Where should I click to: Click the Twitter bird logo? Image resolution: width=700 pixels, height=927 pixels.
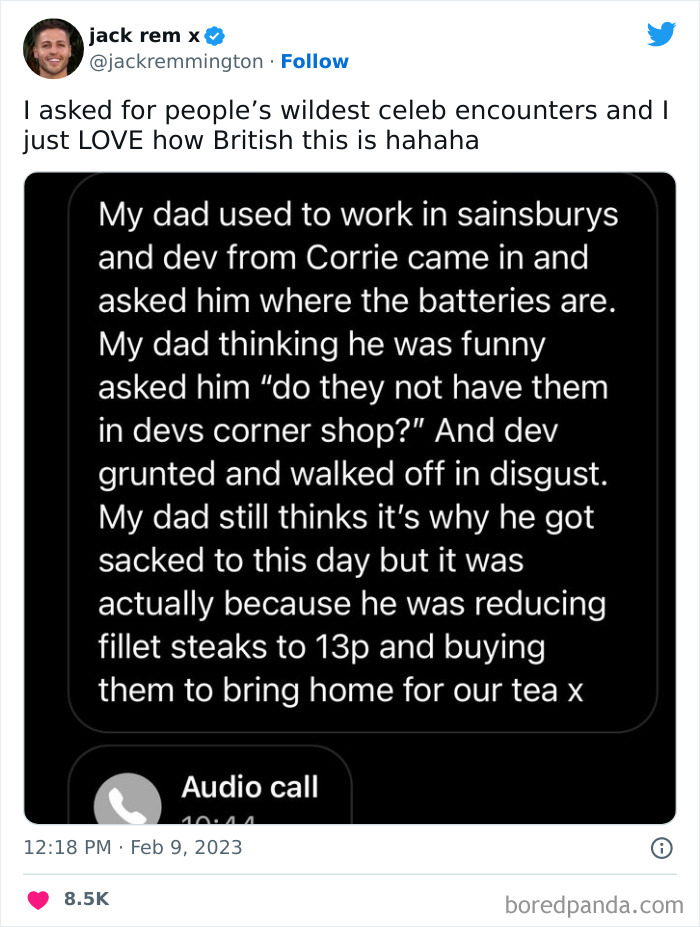[662, 34]
